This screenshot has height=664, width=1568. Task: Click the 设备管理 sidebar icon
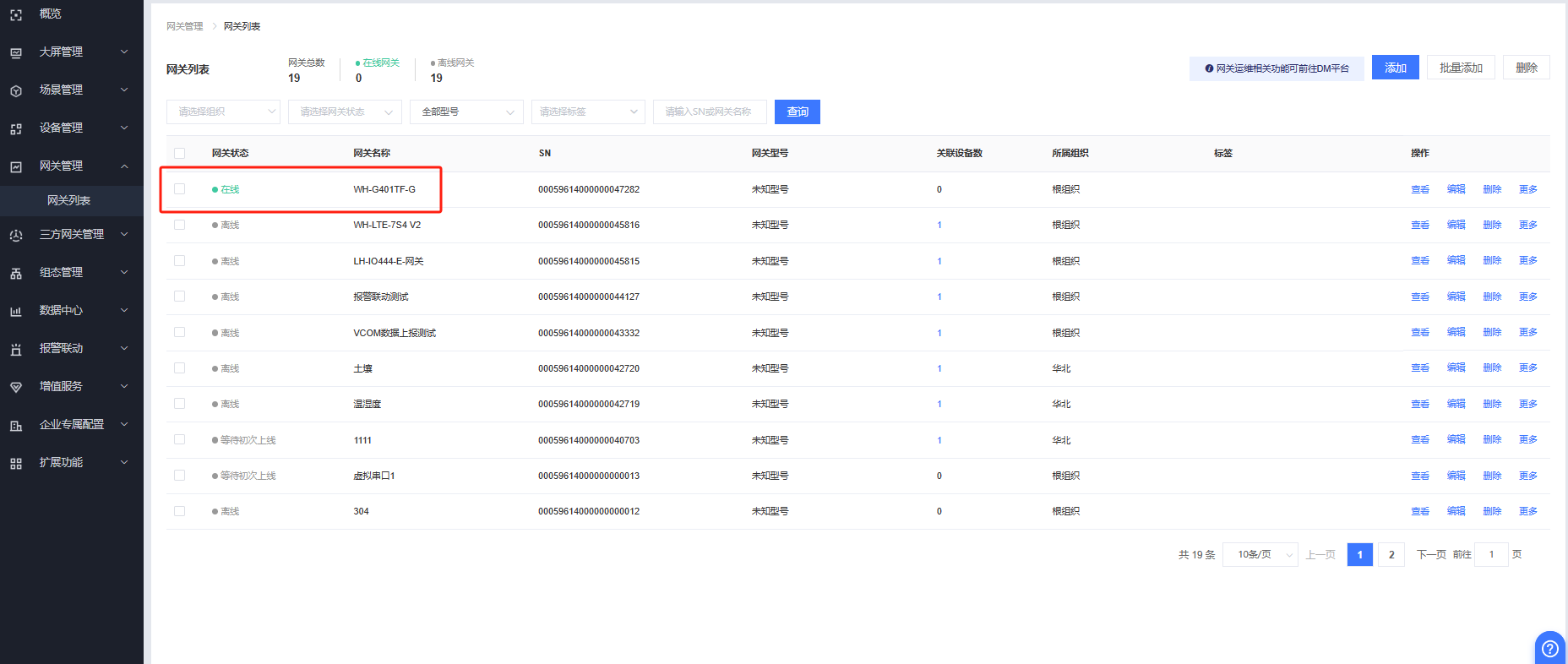tap(16, 128)
